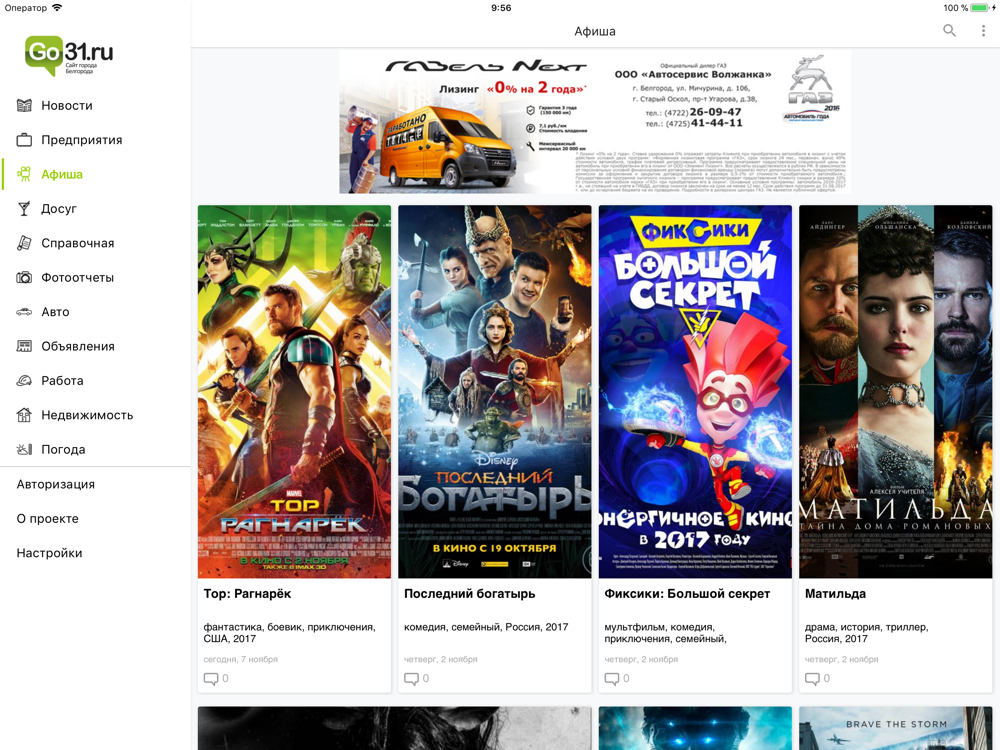Click comment icon under Матильда
1000x750 pixels.
point(812,679)
